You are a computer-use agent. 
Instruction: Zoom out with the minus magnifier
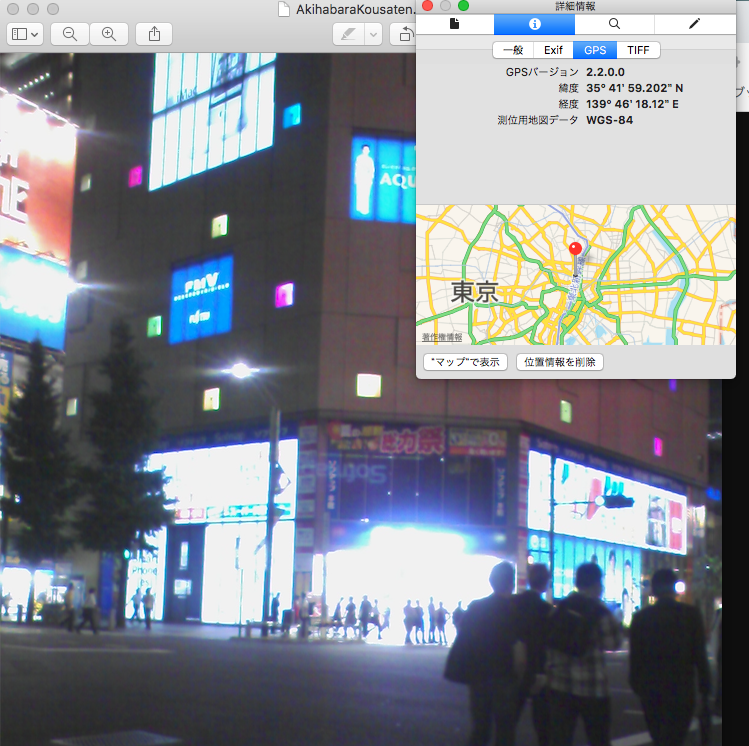(70, 34)
